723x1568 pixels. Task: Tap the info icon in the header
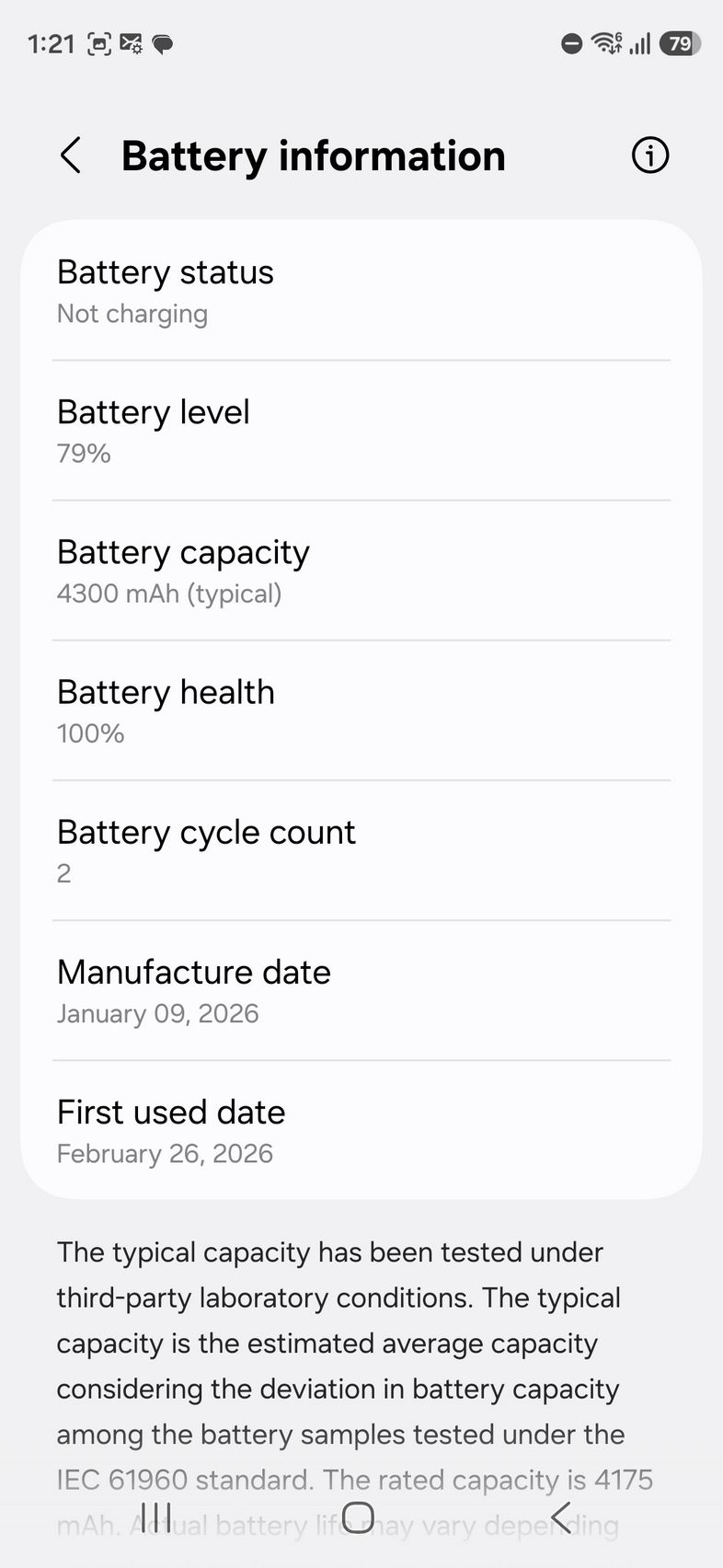pyautogui.click(x=649, y=156)
